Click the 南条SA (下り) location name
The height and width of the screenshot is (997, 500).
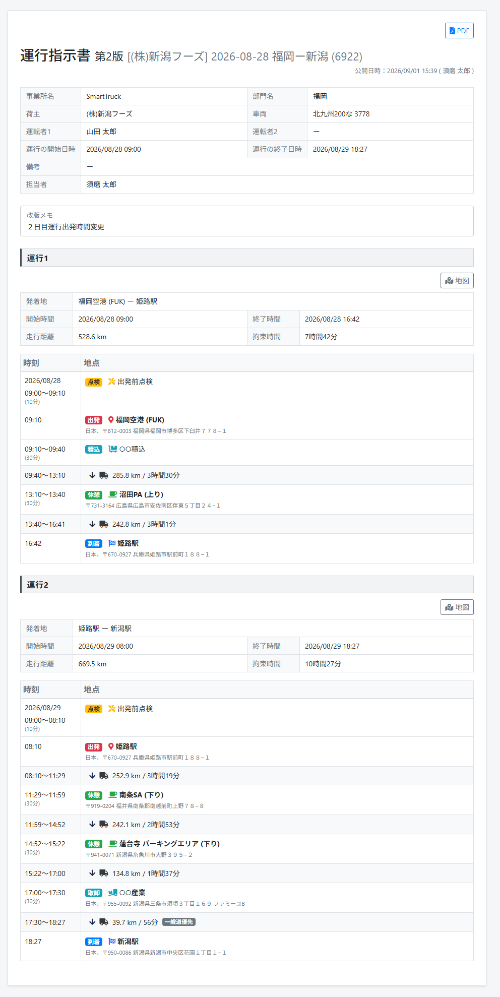[142, 795]
